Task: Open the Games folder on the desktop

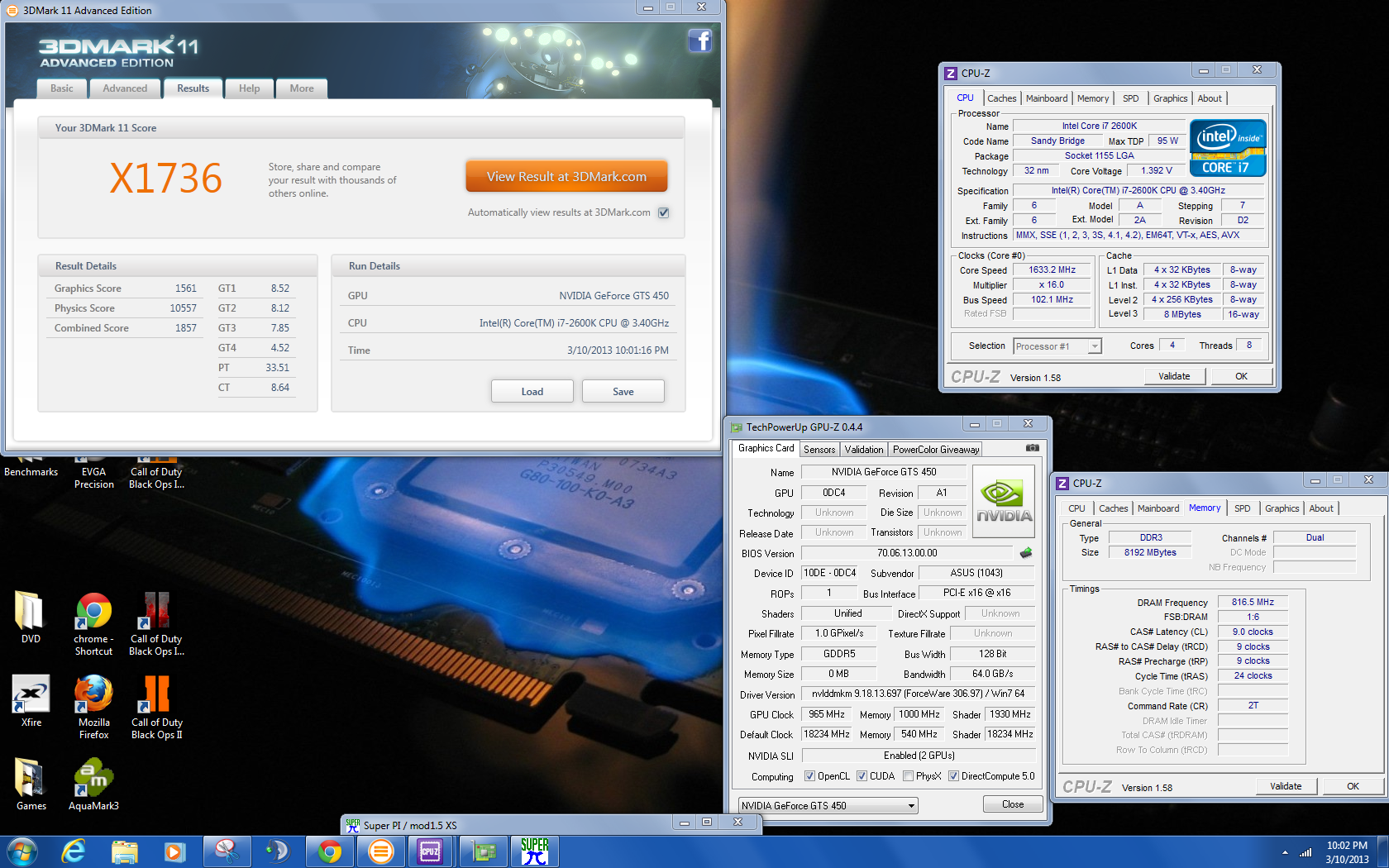Action: coord(31,784)
